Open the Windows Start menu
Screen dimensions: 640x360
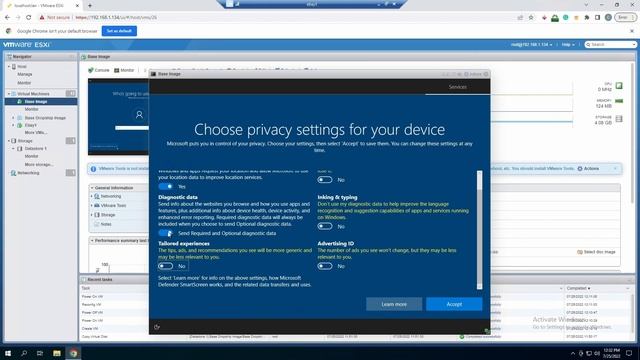coord(8,353)
